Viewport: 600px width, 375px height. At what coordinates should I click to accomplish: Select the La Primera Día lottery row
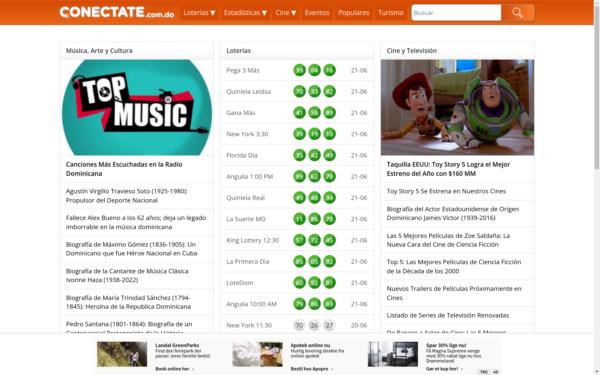[297, 261]
